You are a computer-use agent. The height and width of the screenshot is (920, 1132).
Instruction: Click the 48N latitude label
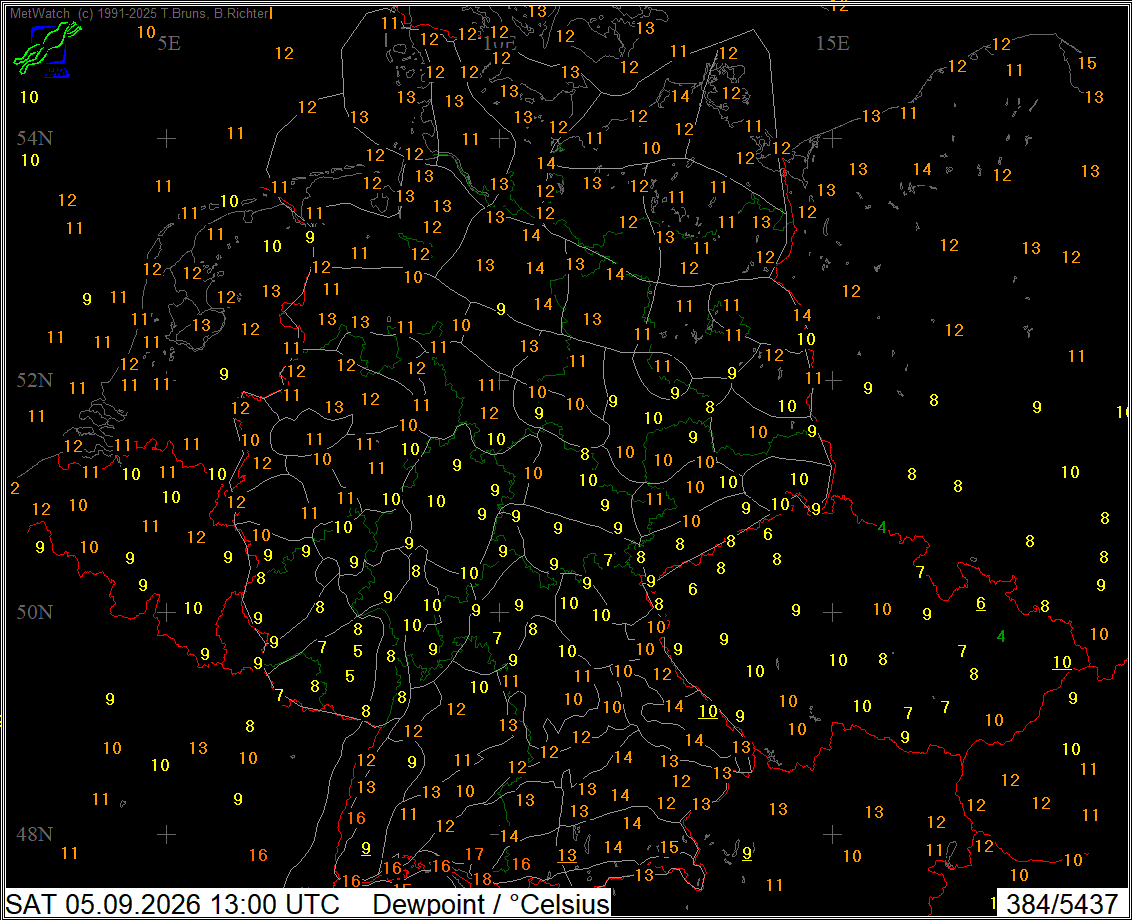[x=35, y=834]
